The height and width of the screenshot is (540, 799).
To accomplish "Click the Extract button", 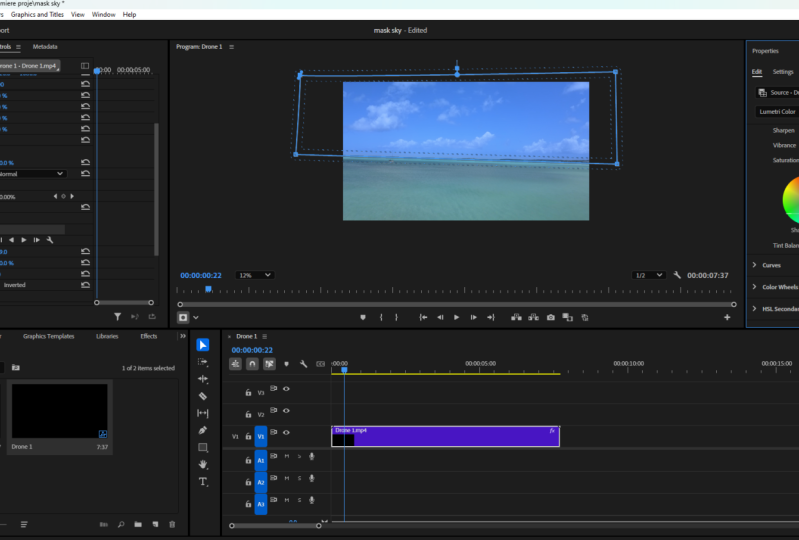I will point(534,317).
